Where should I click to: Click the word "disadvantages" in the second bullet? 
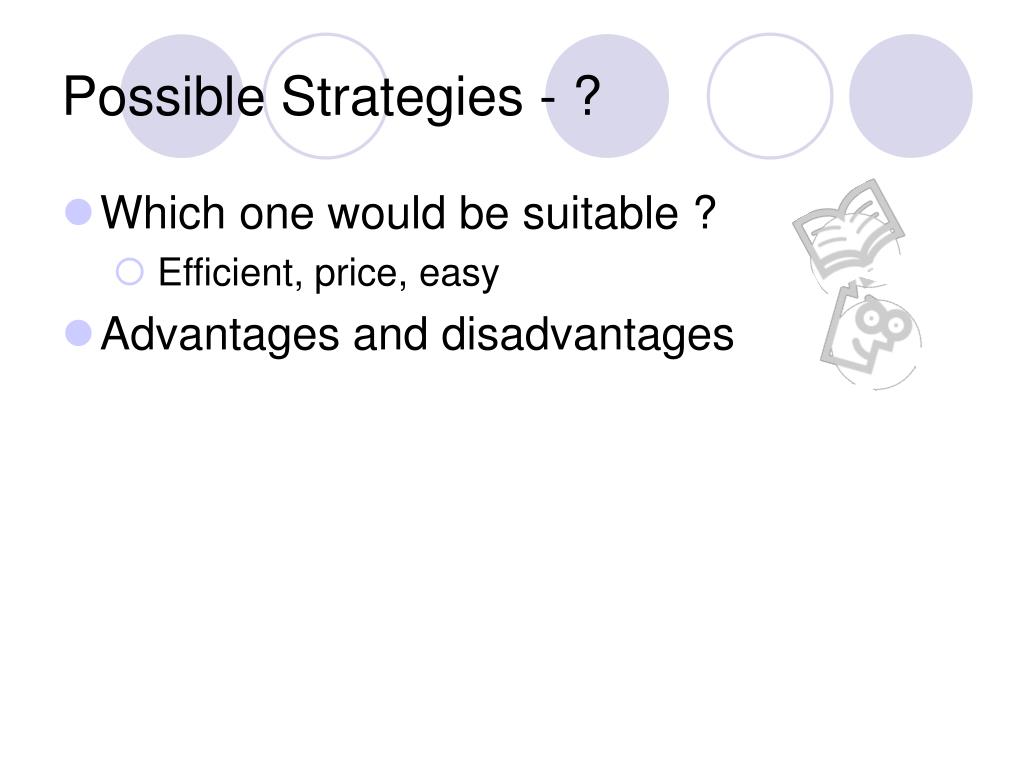(587, 334)
